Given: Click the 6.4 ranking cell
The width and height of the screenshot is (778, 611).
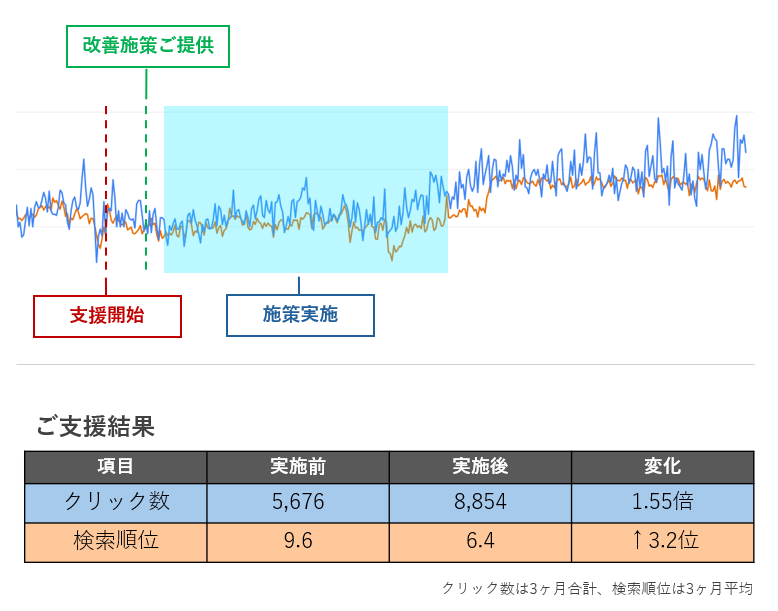Looking at the screenshot, I should tap(480, 542).
